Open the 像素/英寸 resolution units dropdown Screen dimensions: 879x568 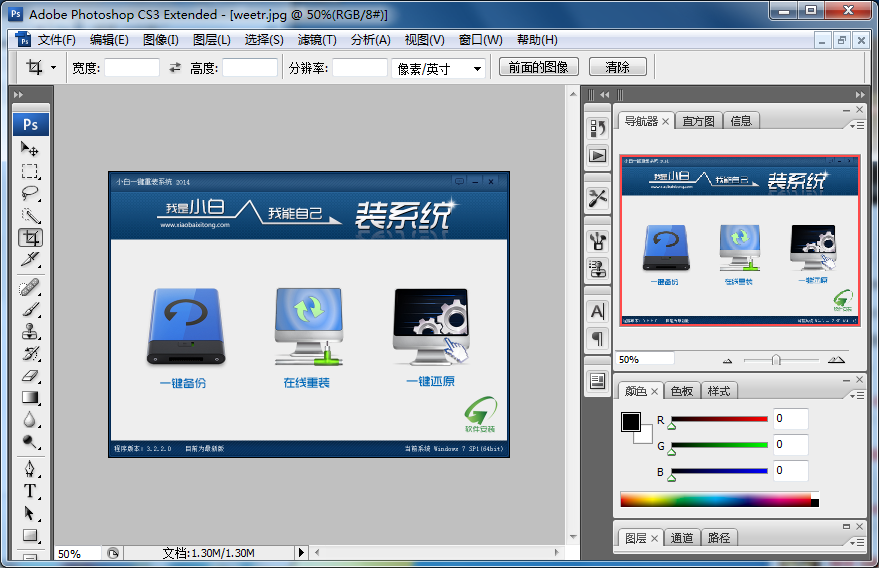pos(438,68)
